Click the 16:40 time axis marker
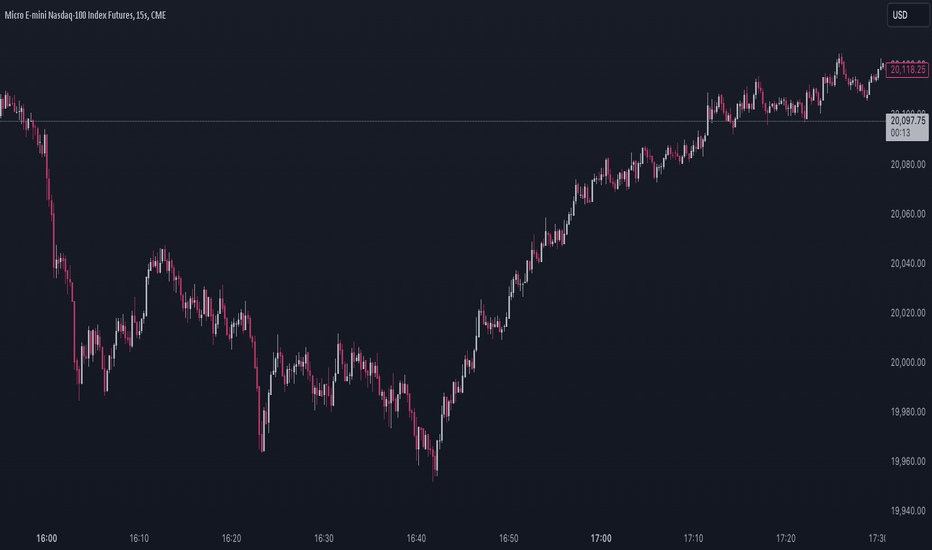 tap(416, 538)
